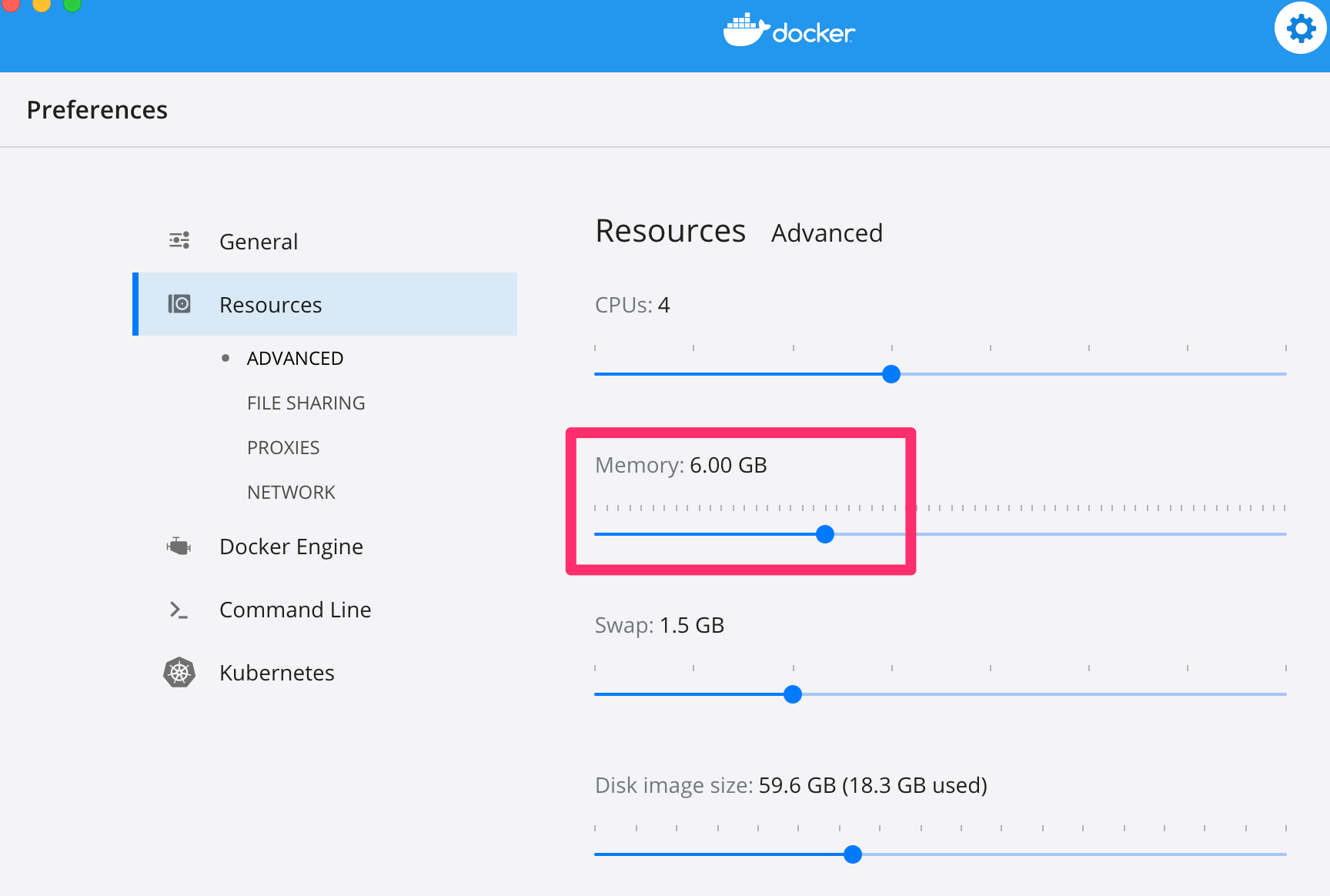Click the Docker Engine icon
Image resolution: width=1330 pixels, height=896 pixels.
tap(179, 546)
